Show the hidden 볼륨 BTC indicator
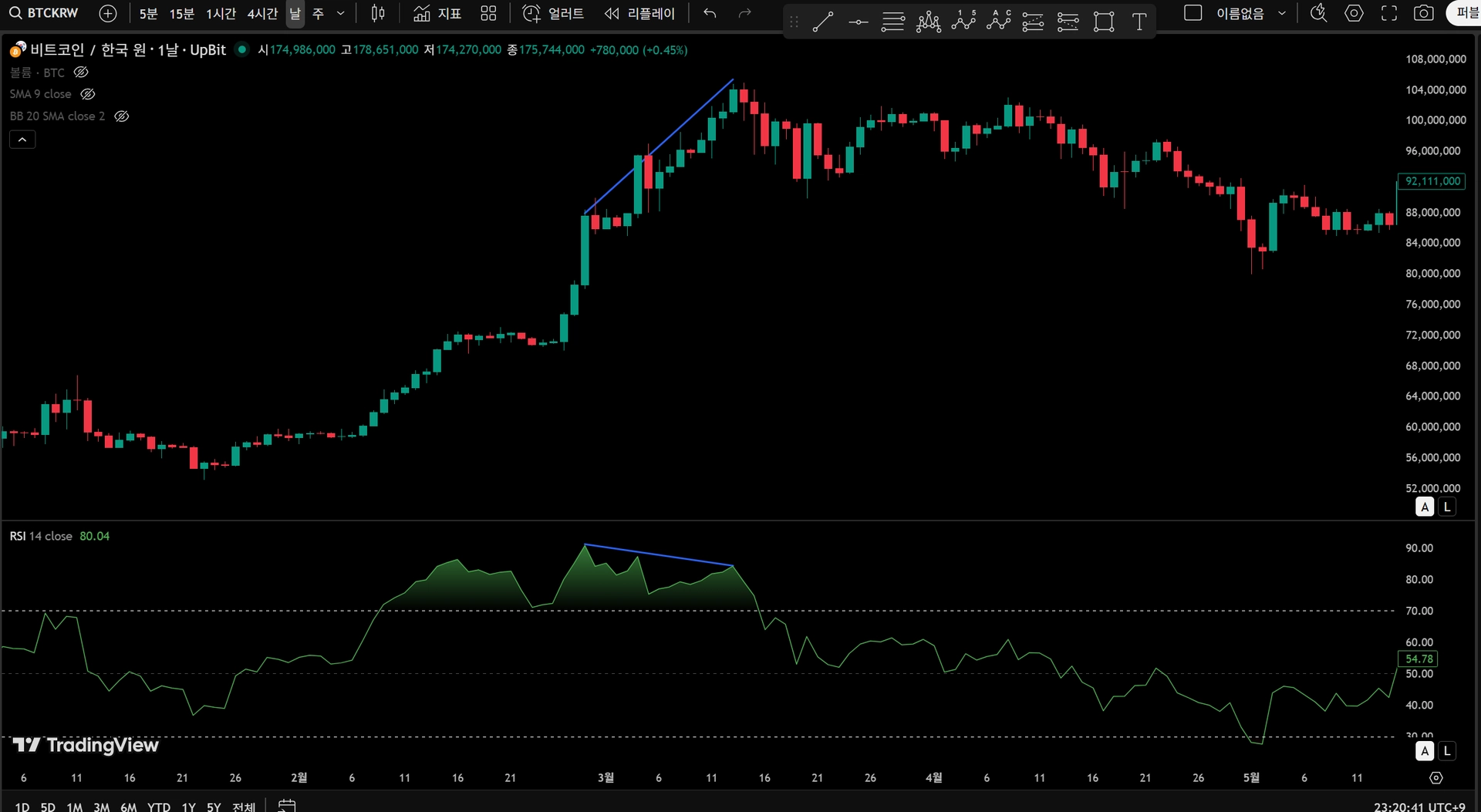 81,72
